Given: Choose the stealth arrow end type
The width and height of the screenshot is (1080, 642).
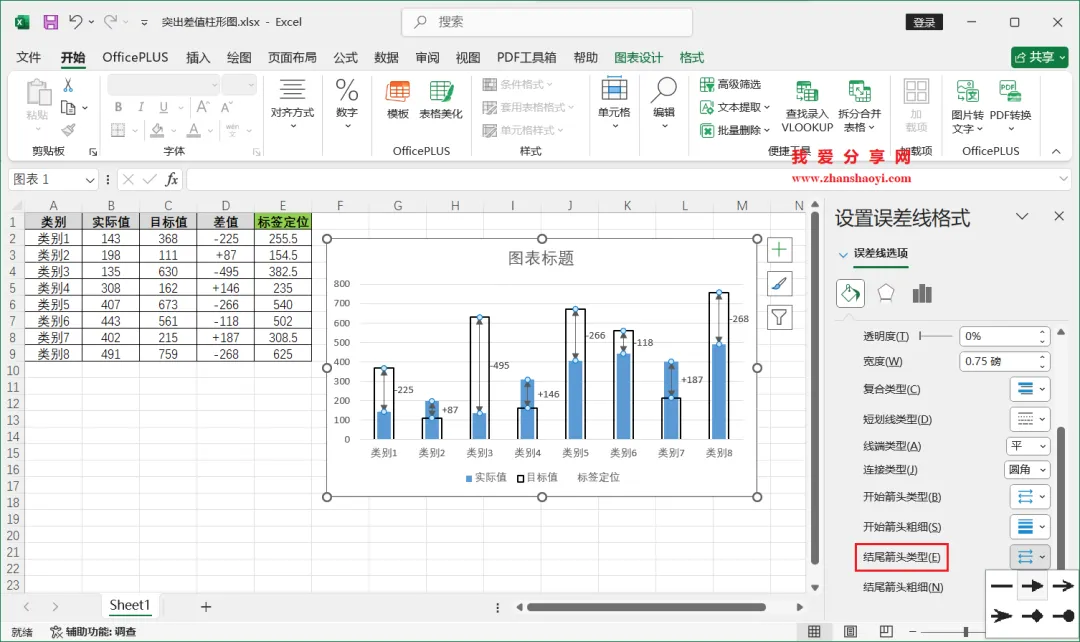Looking at the screenshot, I should tap(1001, 616).
